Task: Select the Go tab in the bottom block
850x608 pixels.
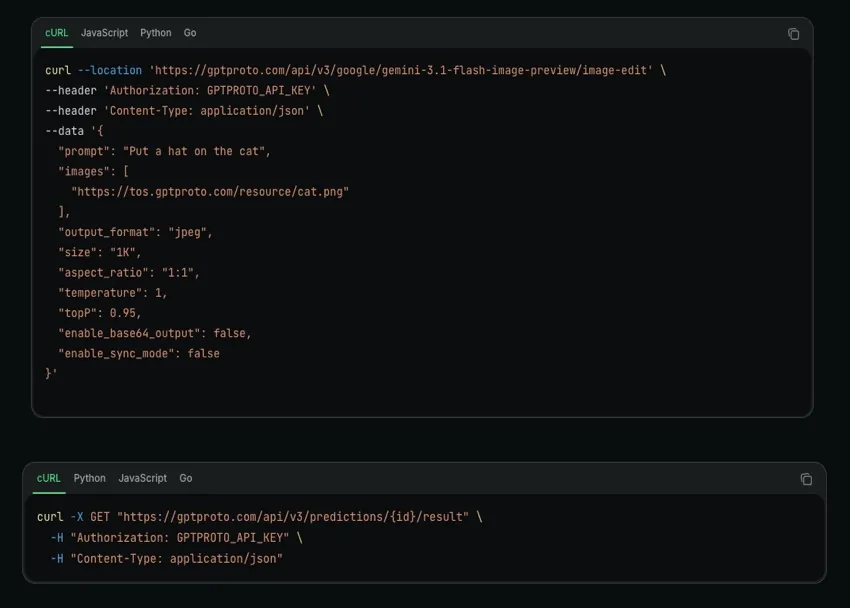Action: pos(185,478)
